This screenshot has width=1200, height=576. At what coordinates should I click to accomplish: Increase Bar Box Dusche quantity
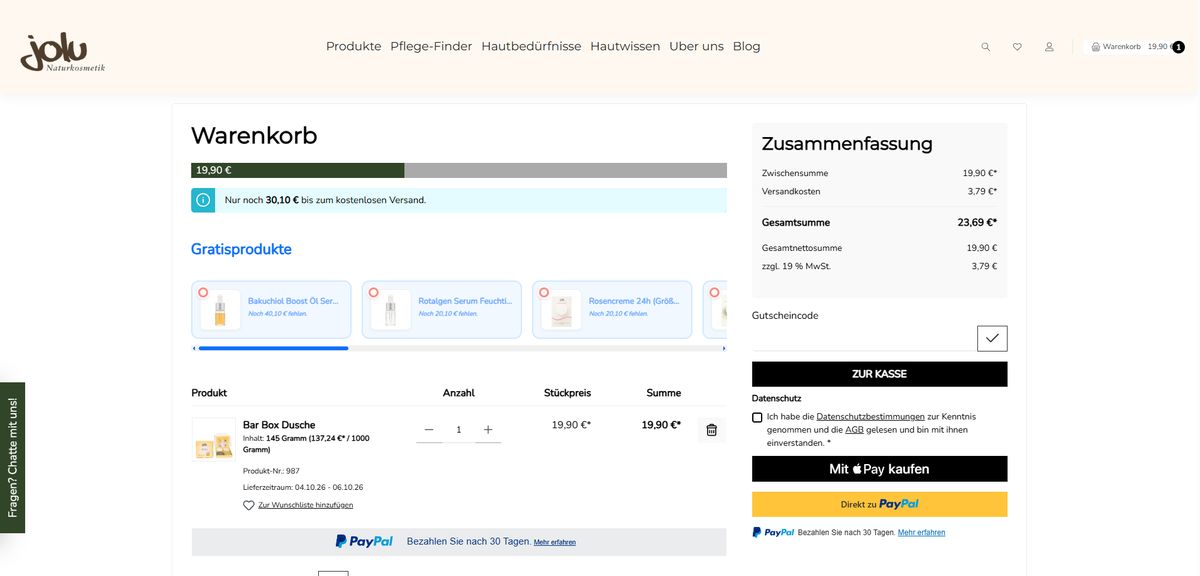(488, 430)
